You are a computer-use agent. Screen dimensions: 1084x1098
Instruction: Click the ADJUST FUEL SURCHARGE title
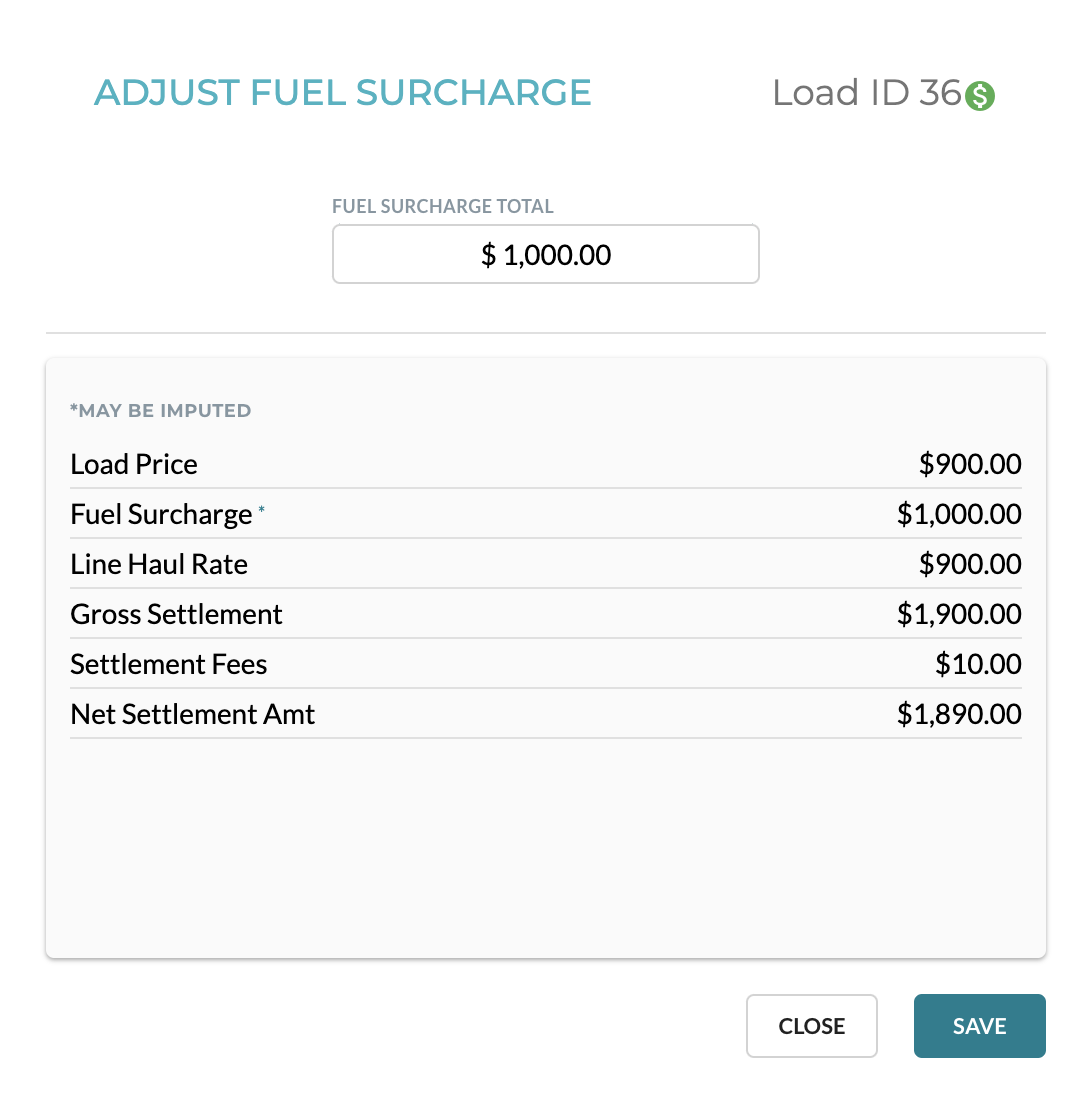point(342,93)
